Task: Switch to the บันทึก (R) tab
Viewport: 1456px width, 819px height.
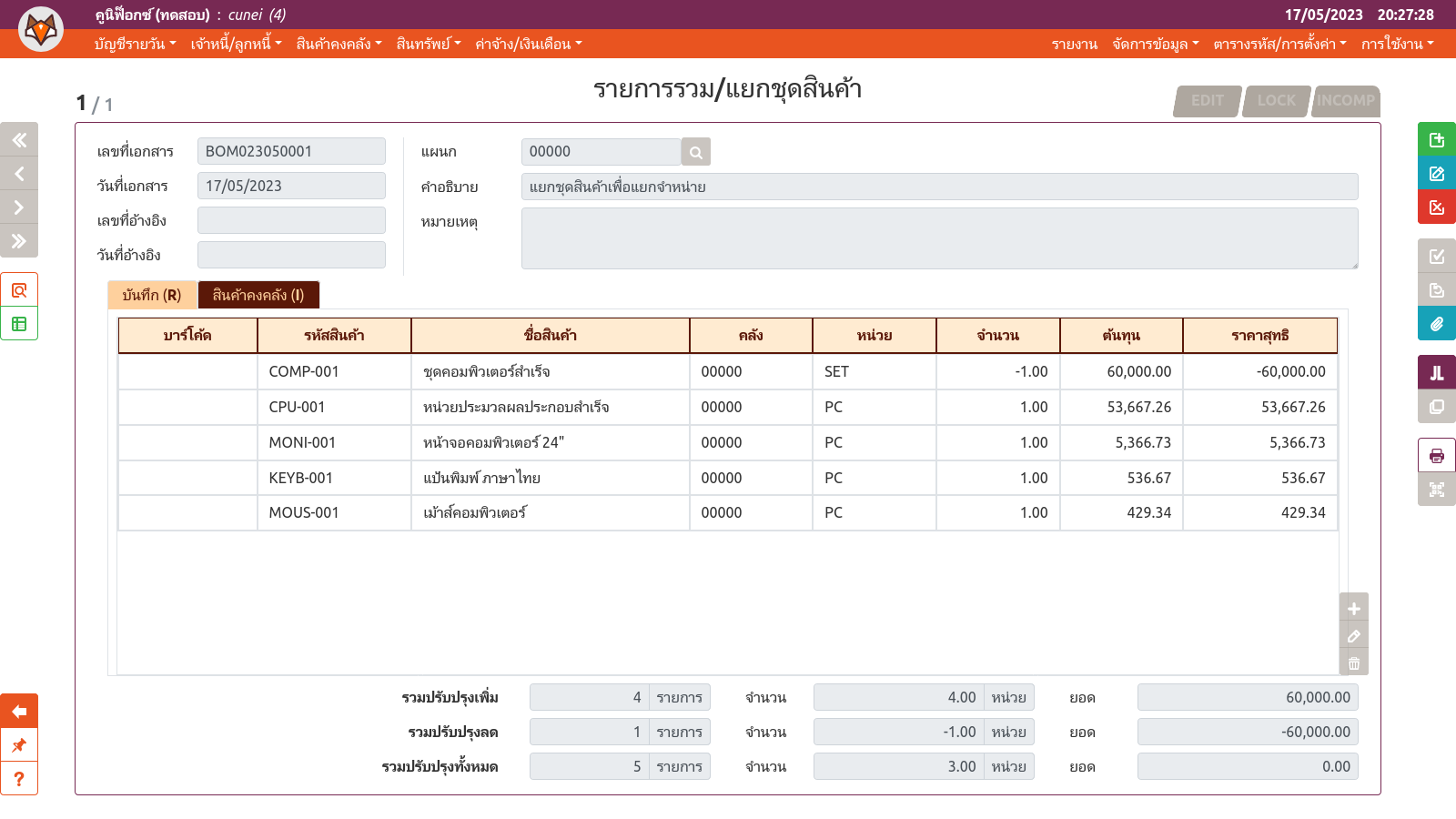Action: 152,295
